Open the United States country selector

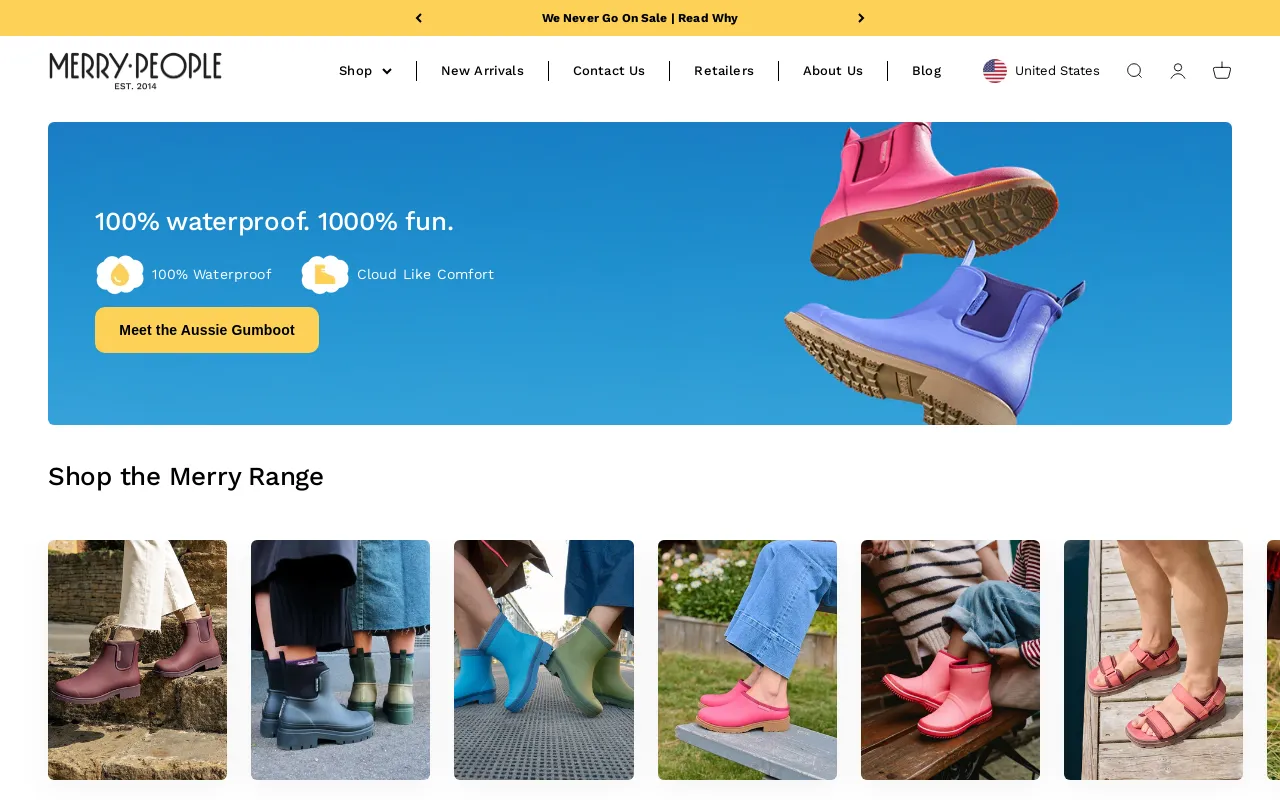(x=1041, y=71)
